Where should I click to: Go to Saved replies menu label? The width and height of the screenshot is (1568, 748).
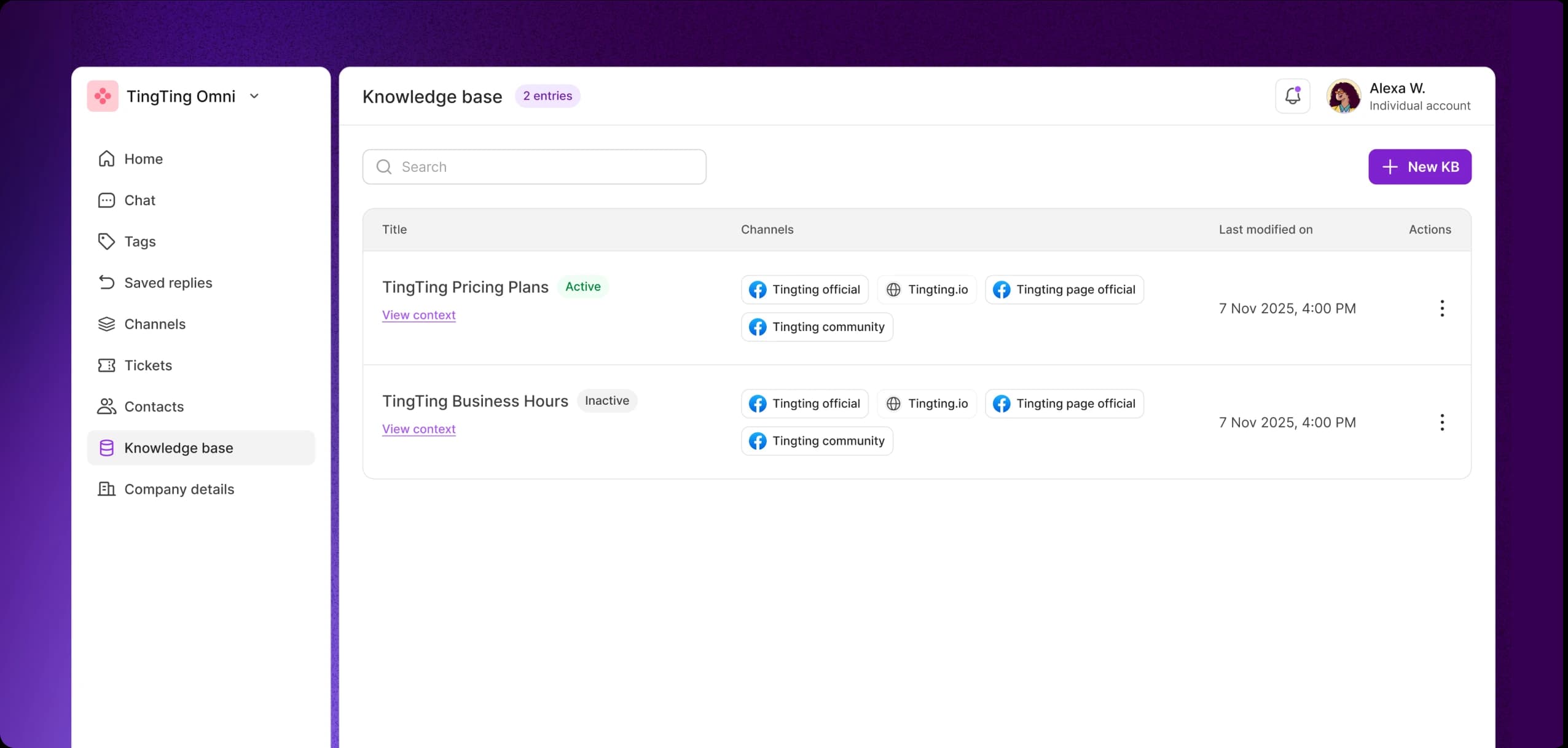pyautogui.click(x=168, y=283)
